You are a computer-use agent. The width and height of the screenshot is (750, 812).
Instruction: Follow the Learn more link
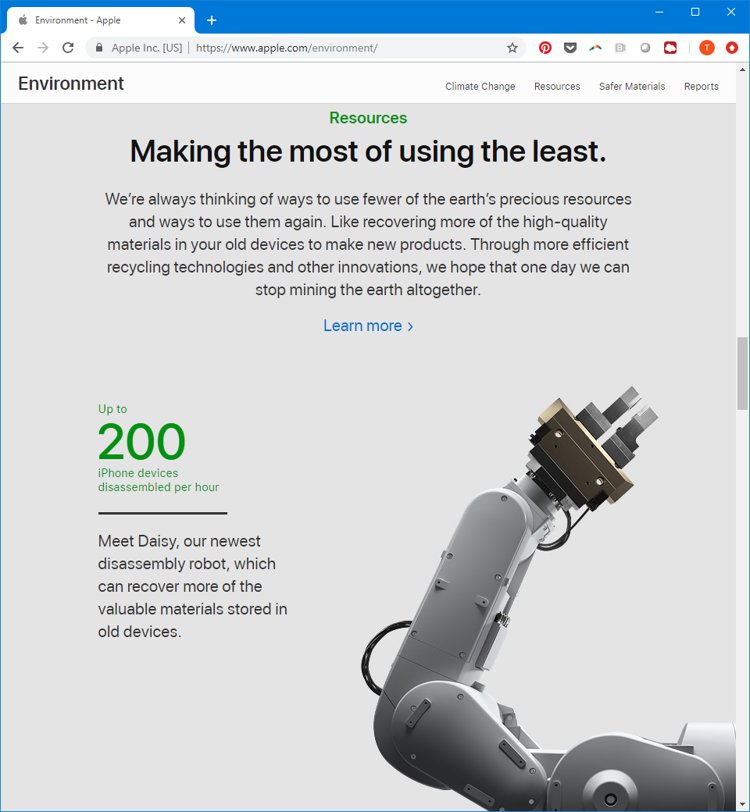click(368, 326)
